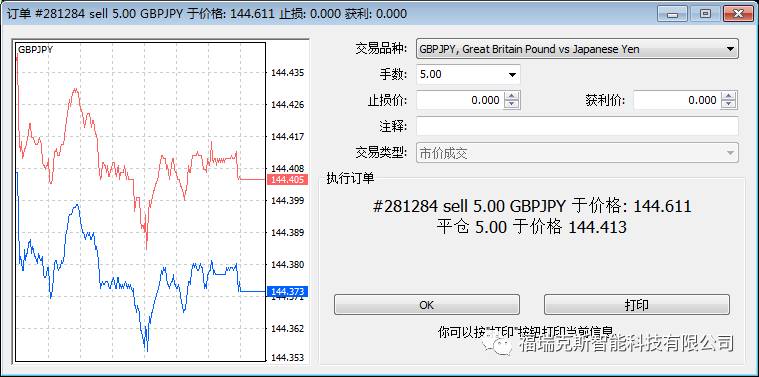Screen dimensions: 759x377
Task: Click the GBPJPY label on the chart
Action: 36,49
